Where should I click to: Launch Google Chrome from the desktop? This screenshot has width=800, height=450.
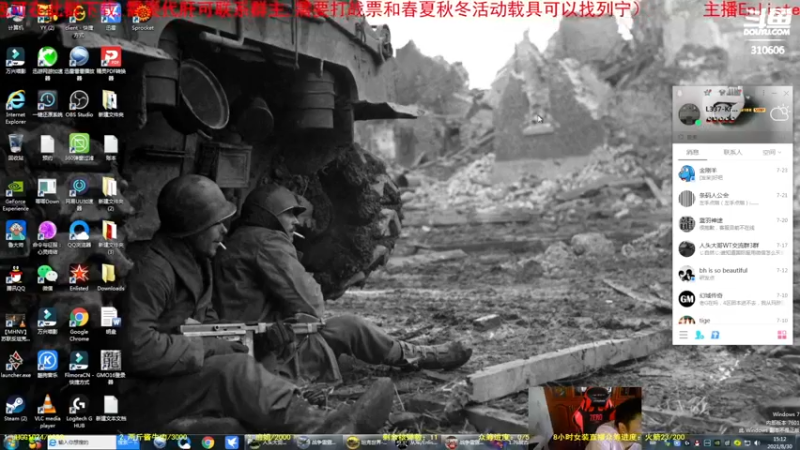click(79, 324)
